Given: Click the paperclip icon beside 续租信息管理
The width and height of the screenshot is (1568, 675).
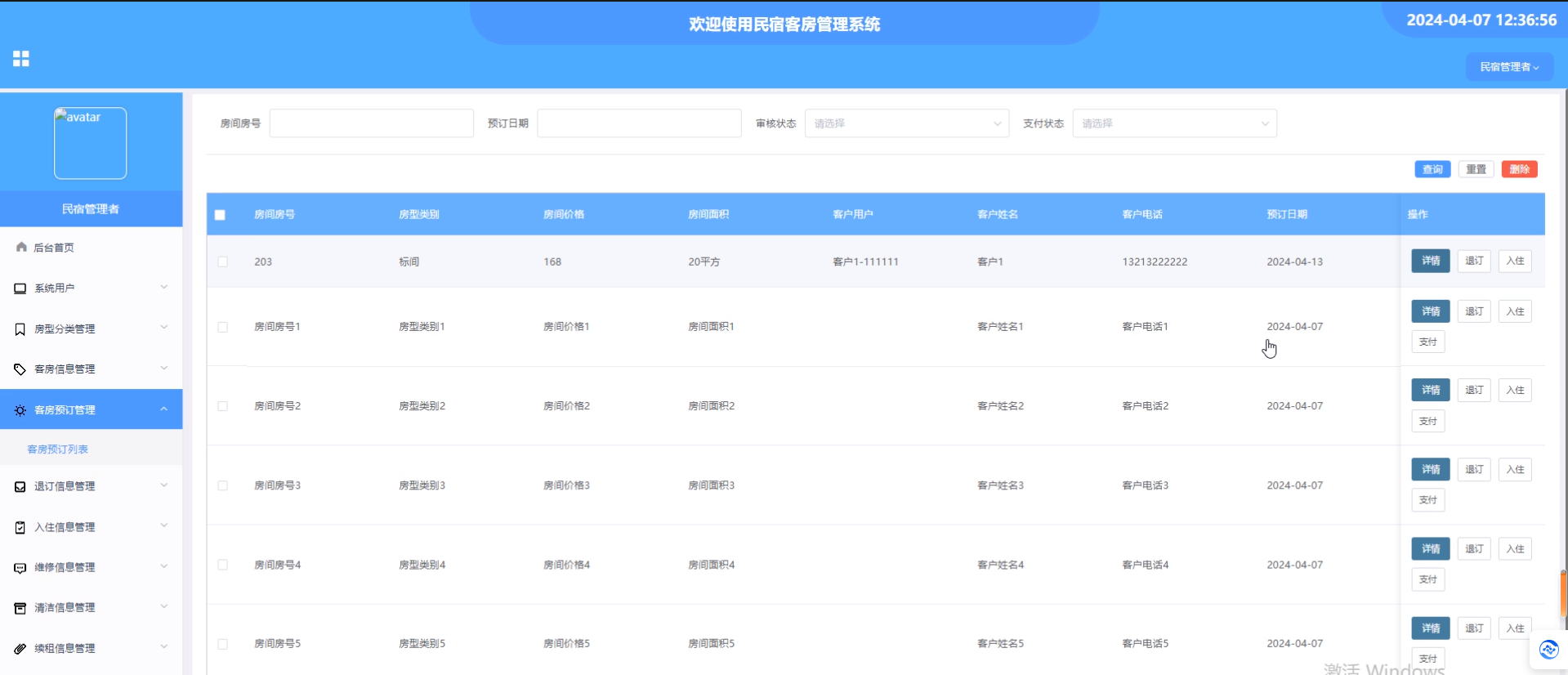Looking at the screenshot, I should 20,649.
